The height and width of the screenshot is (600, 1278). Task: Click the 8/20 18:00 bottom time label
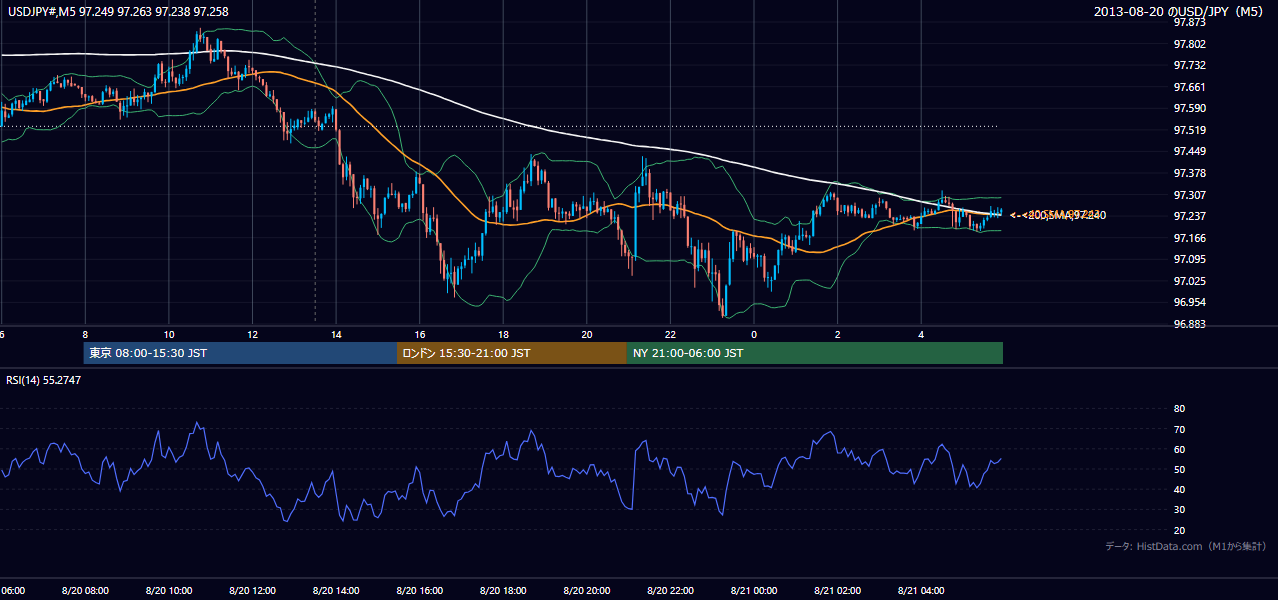point(503,590)
